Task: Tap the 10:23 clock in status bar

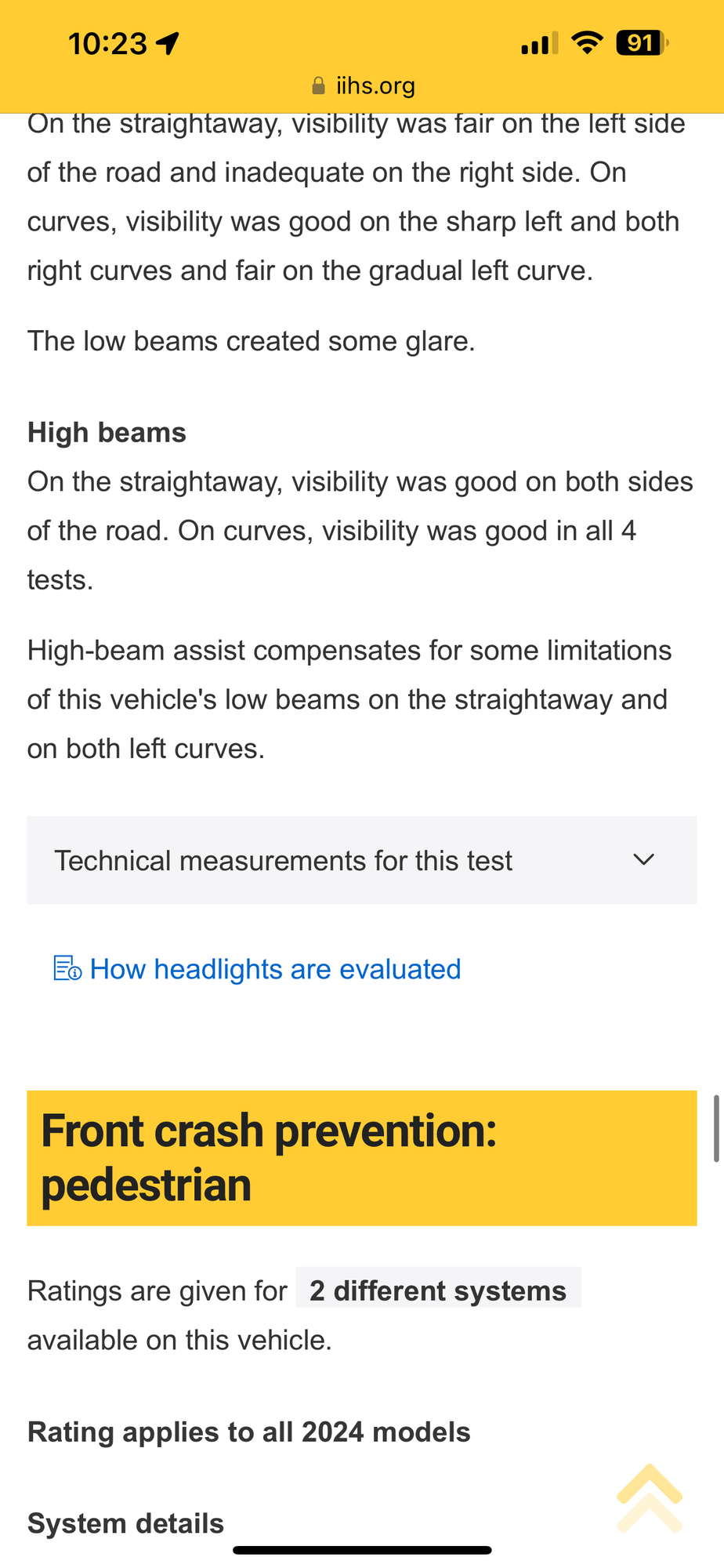Action: click(x=107, y=44)
